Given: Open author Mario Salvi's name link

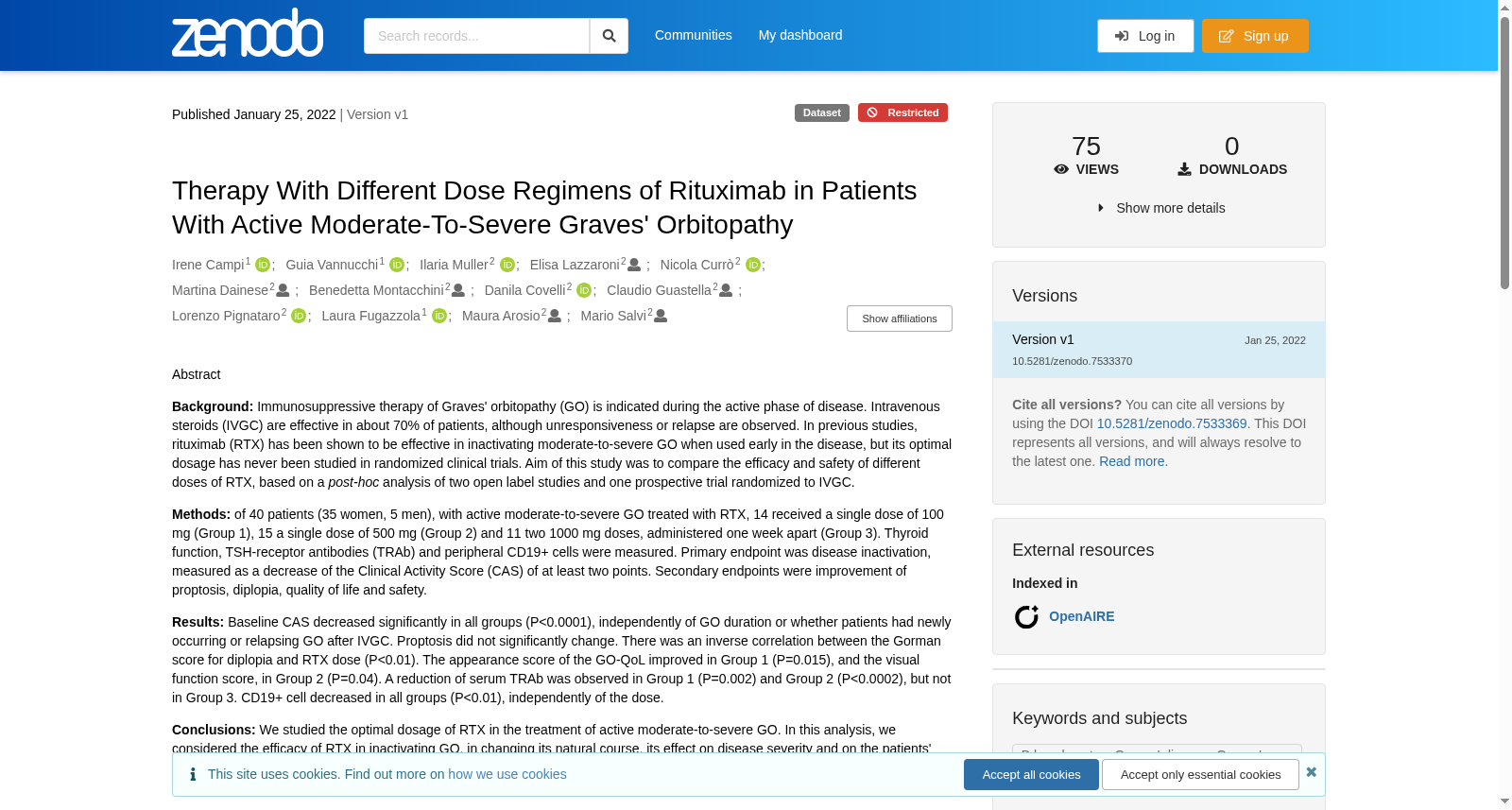Looking at the screenshot, I should (613, 316).
